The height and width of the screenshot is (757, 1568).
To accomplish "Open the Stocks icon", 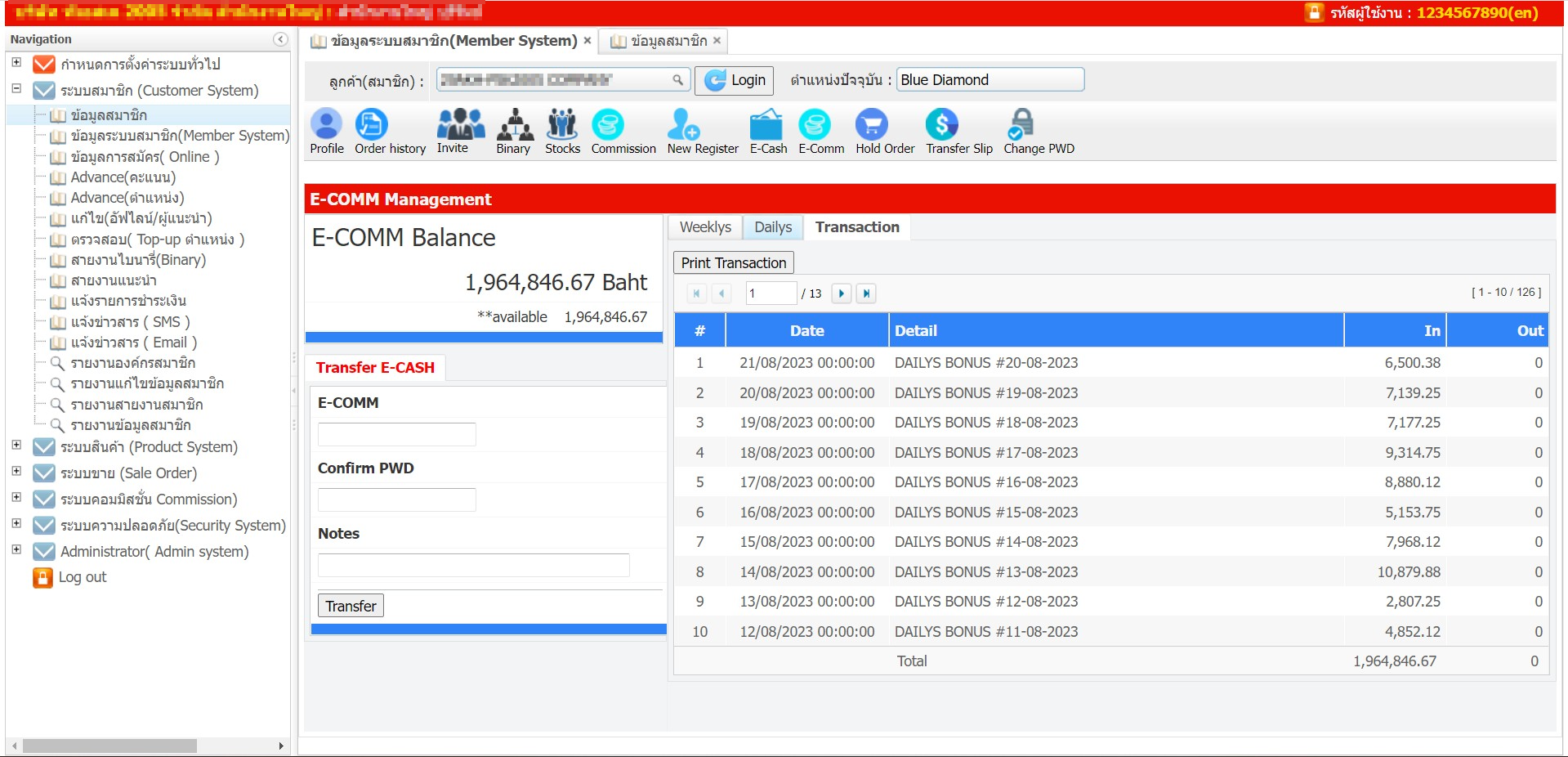I will 562,125.
